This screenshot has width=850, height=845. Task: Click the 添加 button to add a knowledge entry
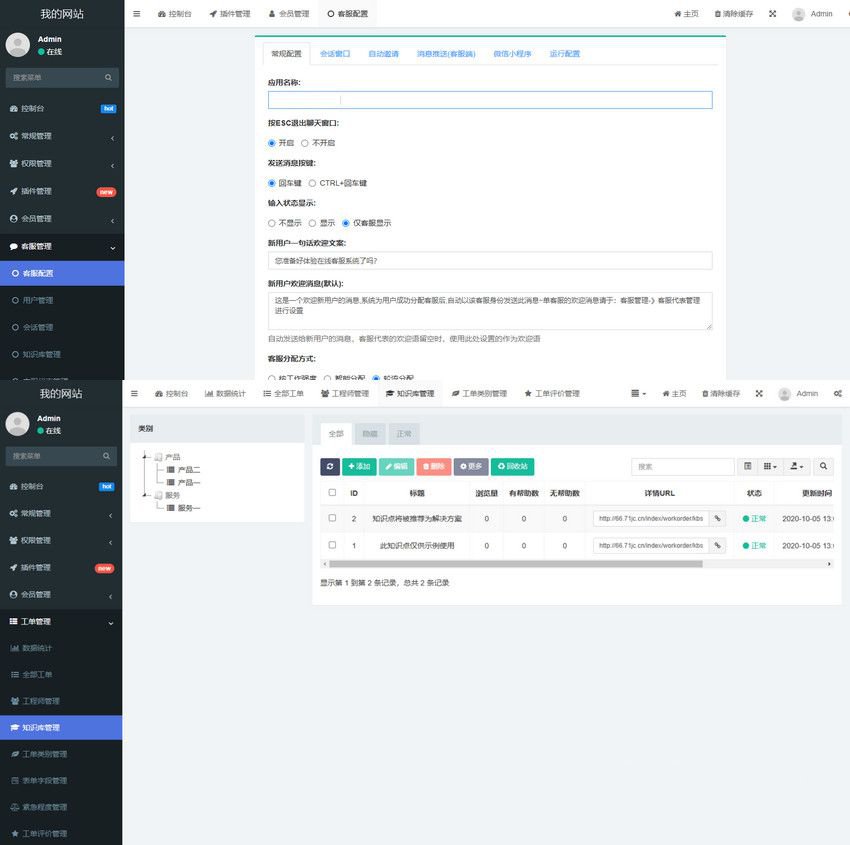pos(360,466)
